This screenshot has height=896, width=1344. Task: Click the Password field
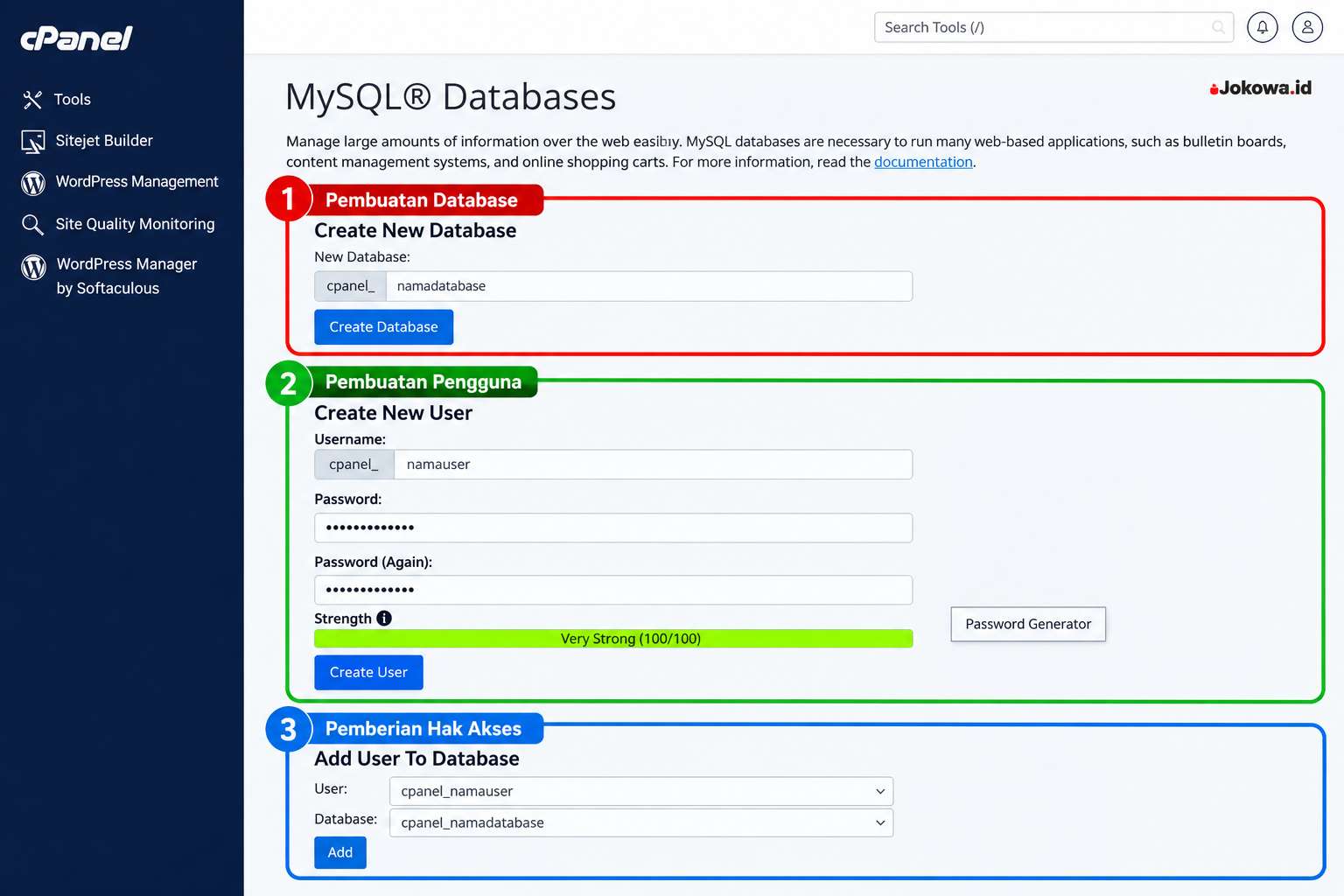pyautogui.click(x=613, y=528)
